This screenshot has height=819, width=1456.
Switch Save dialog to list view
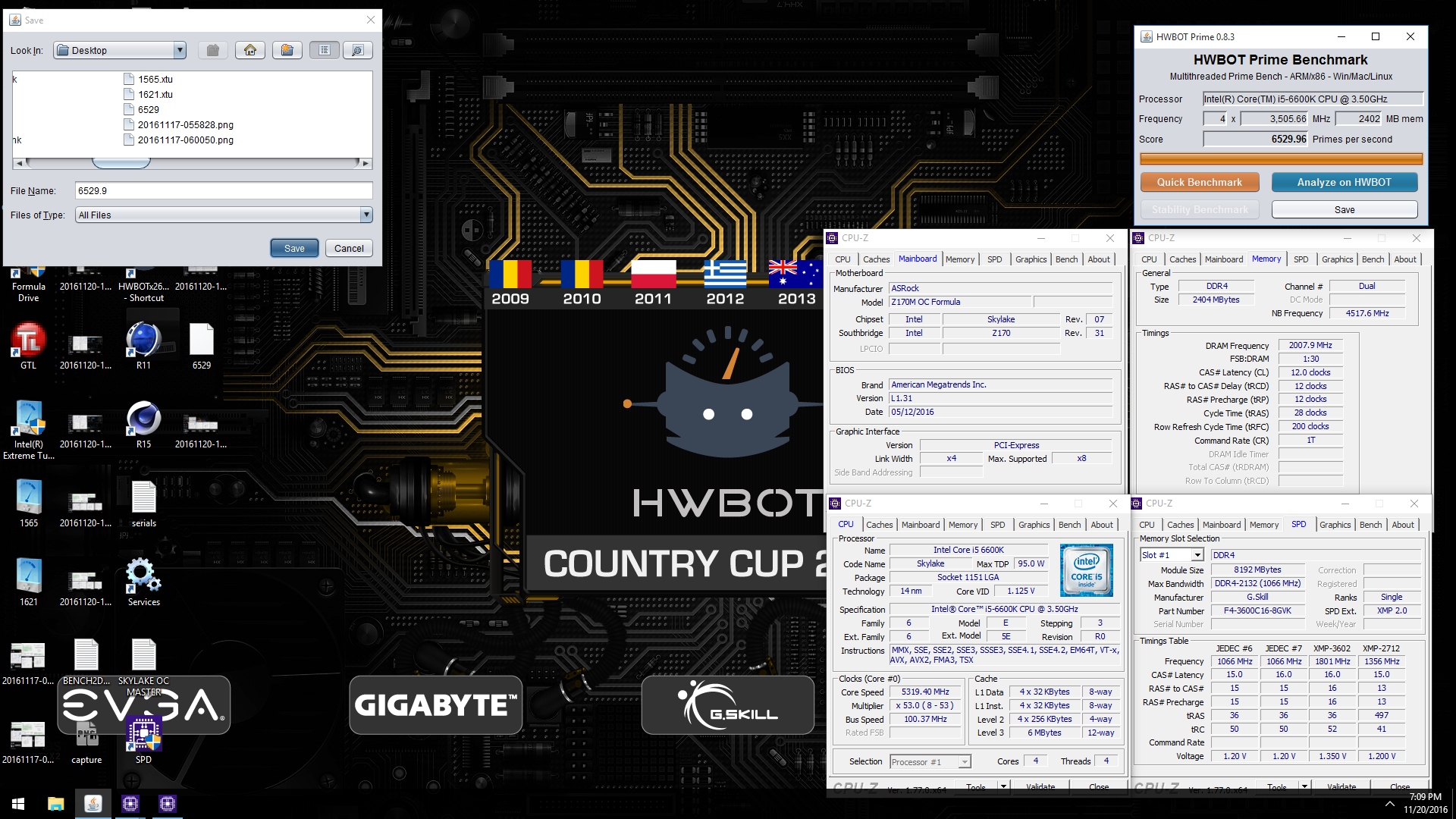click(325, 50)
